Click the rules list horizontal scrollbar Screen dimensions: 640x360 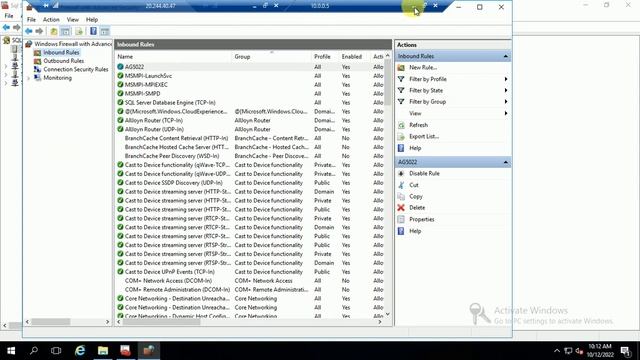pos(162,322)
